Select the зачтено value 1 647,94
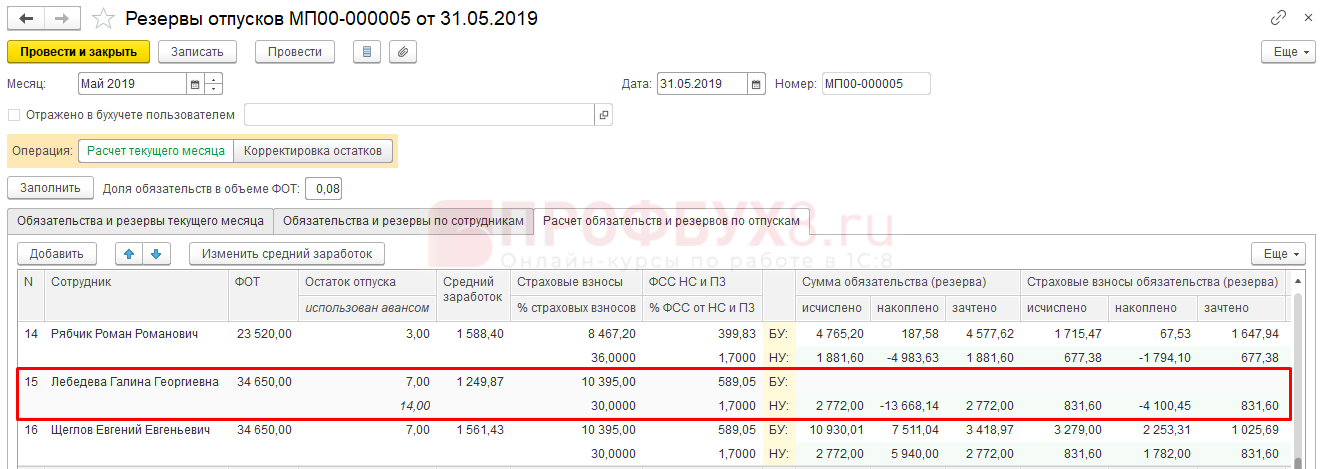 tap(1254, 334)
